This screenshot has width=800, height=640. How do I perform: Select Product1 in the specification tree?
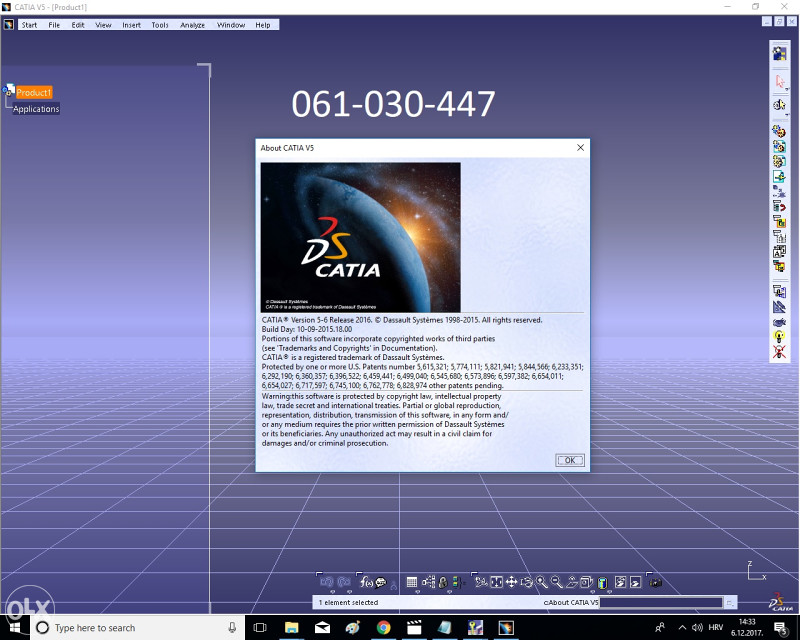pyautogui.click(x=34, y=92)
